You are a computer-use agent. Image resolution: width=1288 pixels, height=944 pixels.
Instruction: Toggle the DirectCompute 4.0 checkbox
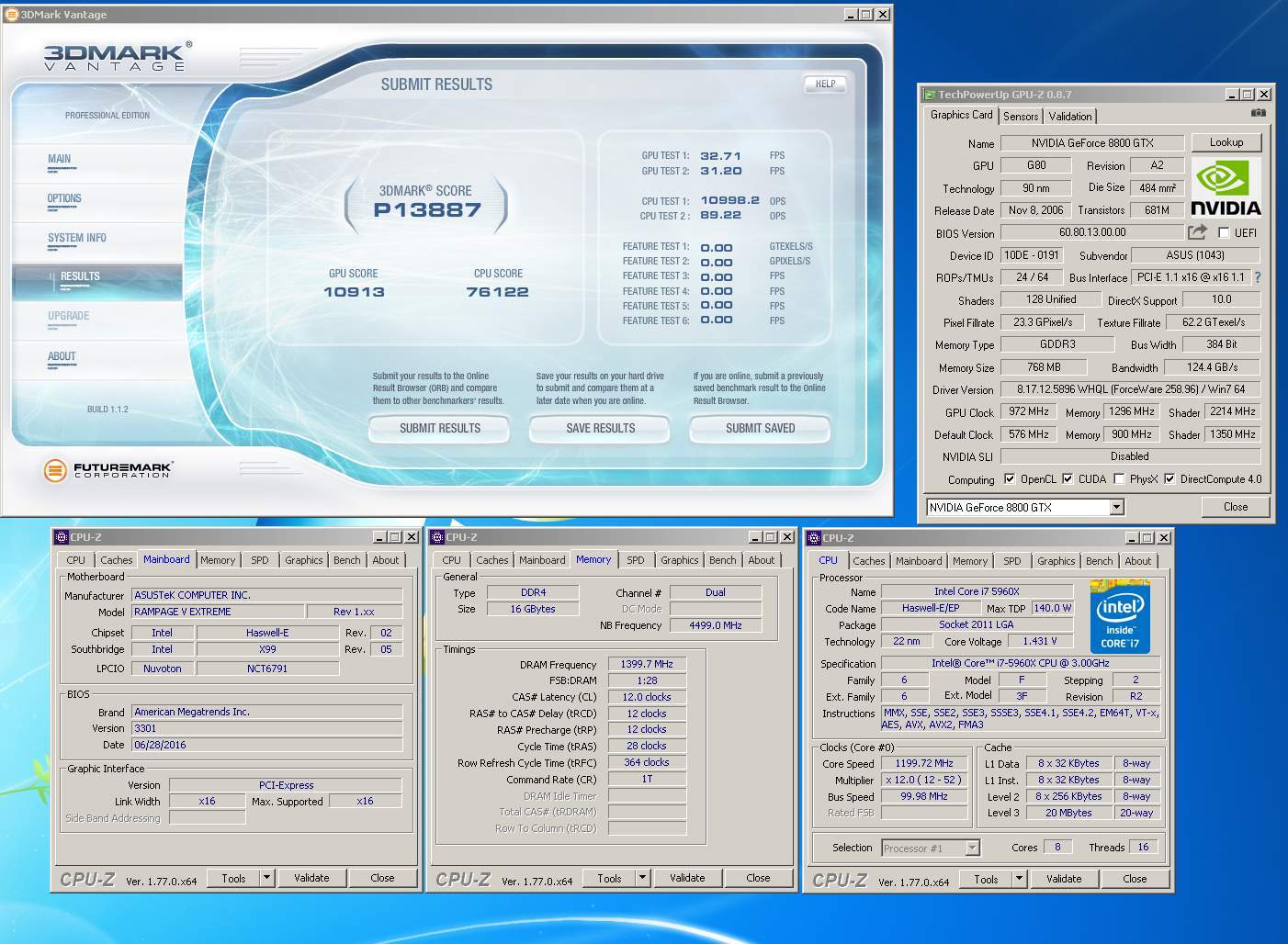(x=1169, y=478)
